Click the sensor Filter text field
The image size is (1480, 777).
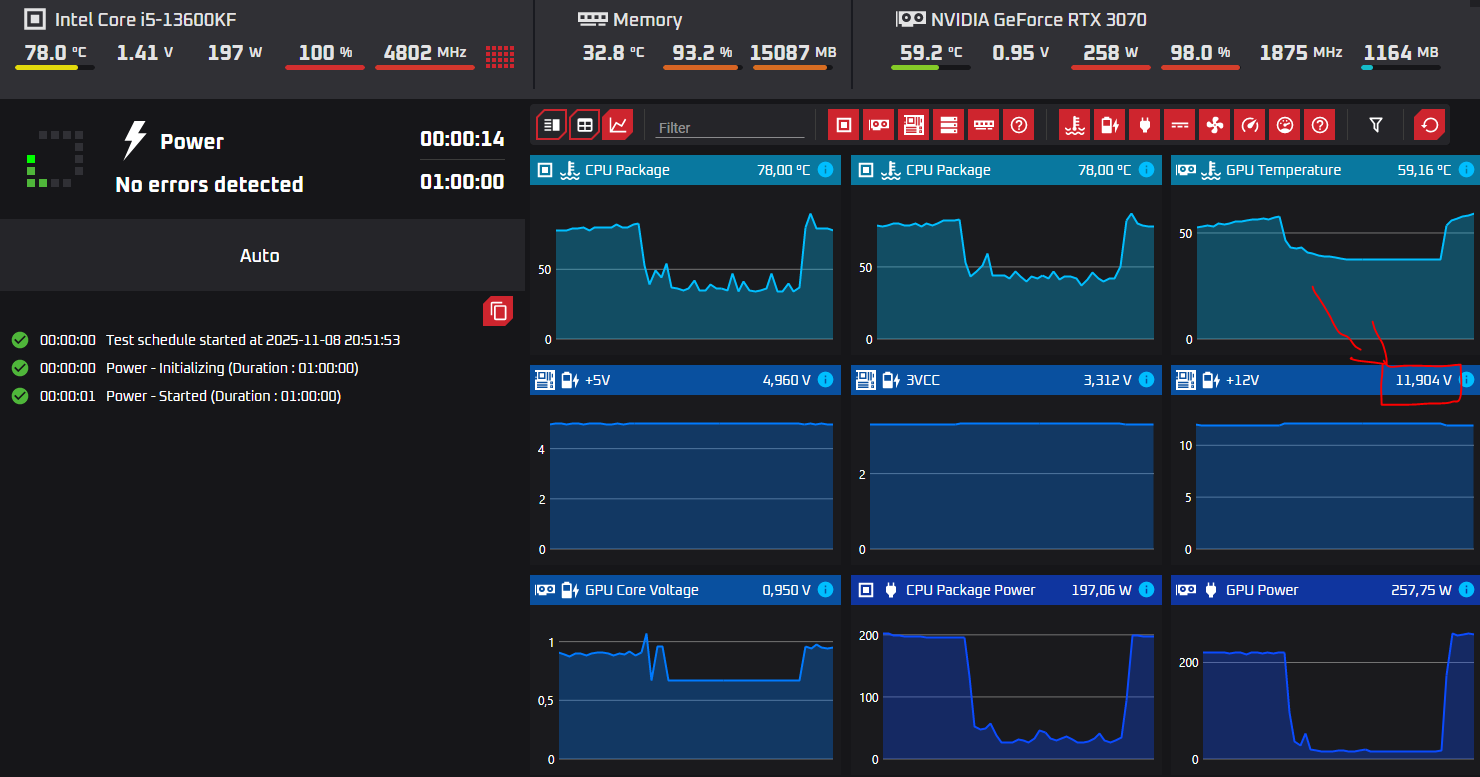(730, 128)
